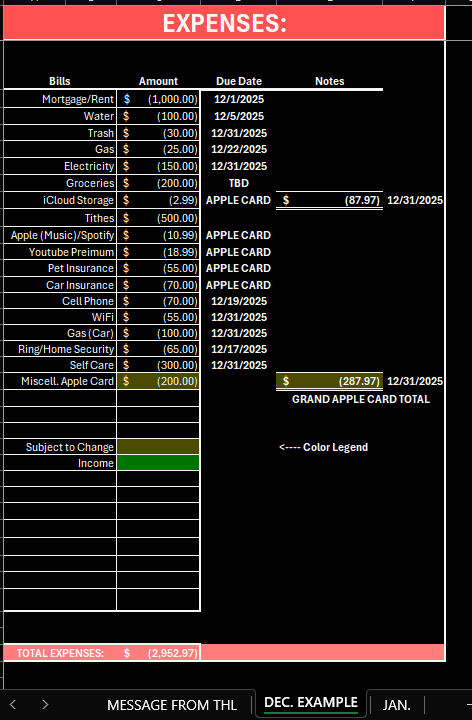Click the Youtube Preimum bill label cell
Screen dimensions: 472x720
[60, 252]
